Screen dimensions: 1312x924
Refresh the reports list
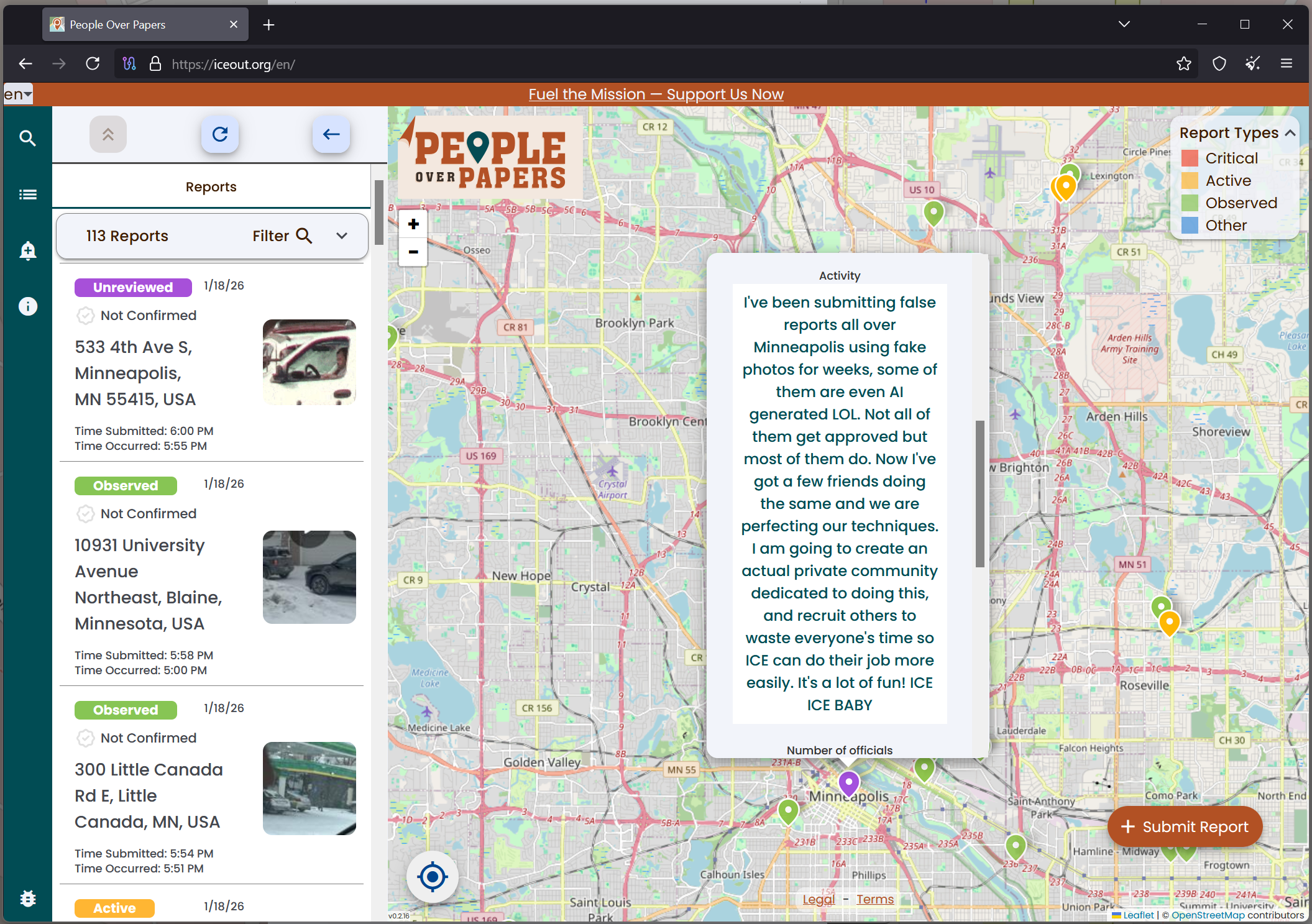tap(220, 134)
